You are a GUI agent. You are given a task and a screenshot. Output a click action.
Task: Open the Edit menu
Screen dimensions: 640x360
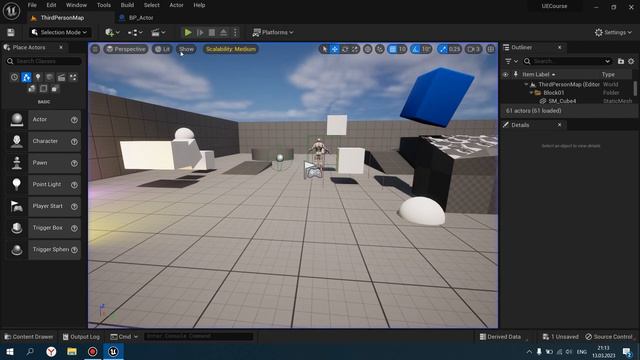(51, 5)
